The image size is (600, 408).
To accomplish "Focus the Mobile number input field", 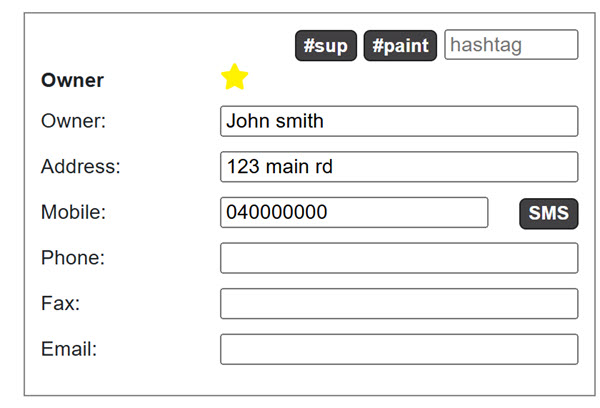I will pyautogui.click(x=354, y=212).
